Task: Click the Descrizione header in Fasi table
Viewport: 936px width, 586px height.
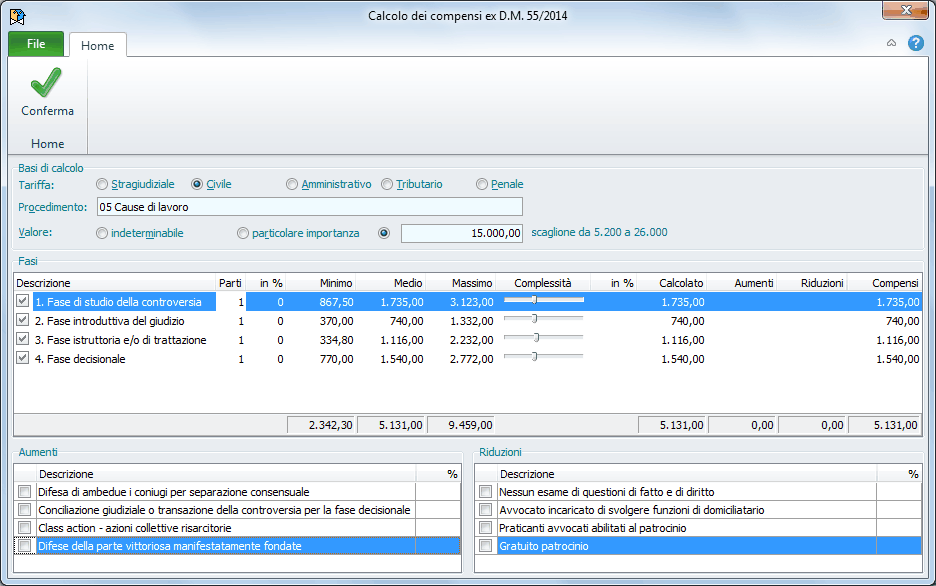Action: 115,283
